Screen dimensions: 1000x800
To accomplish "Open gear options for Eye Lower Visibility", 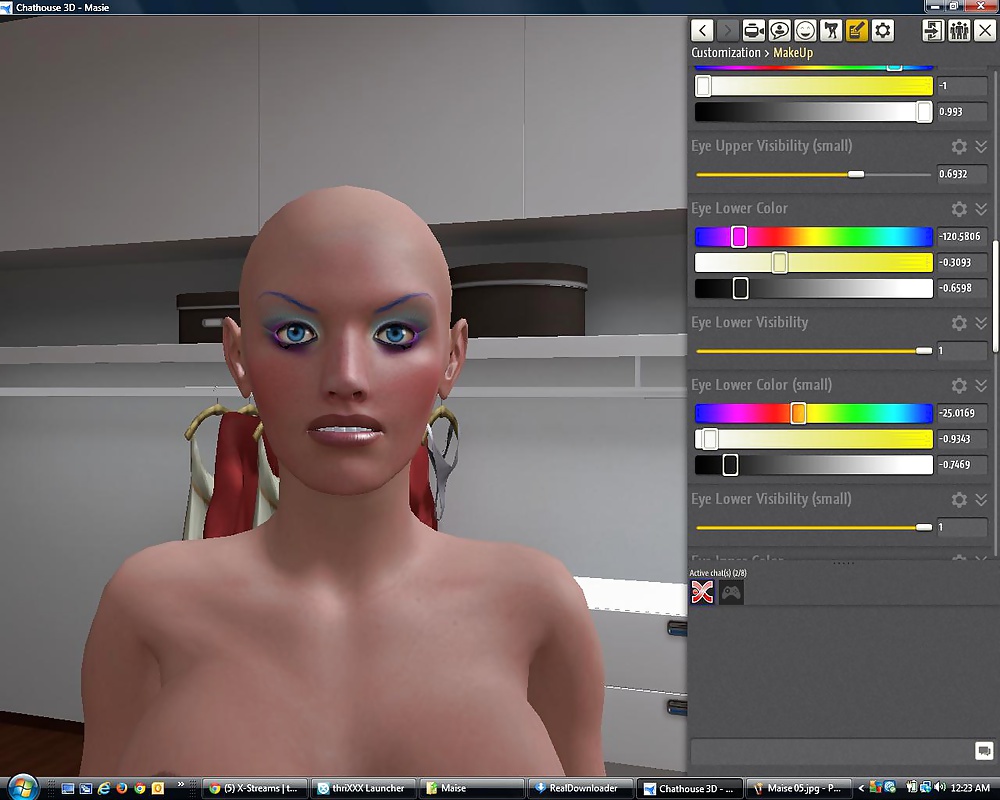I will point(959,323).
